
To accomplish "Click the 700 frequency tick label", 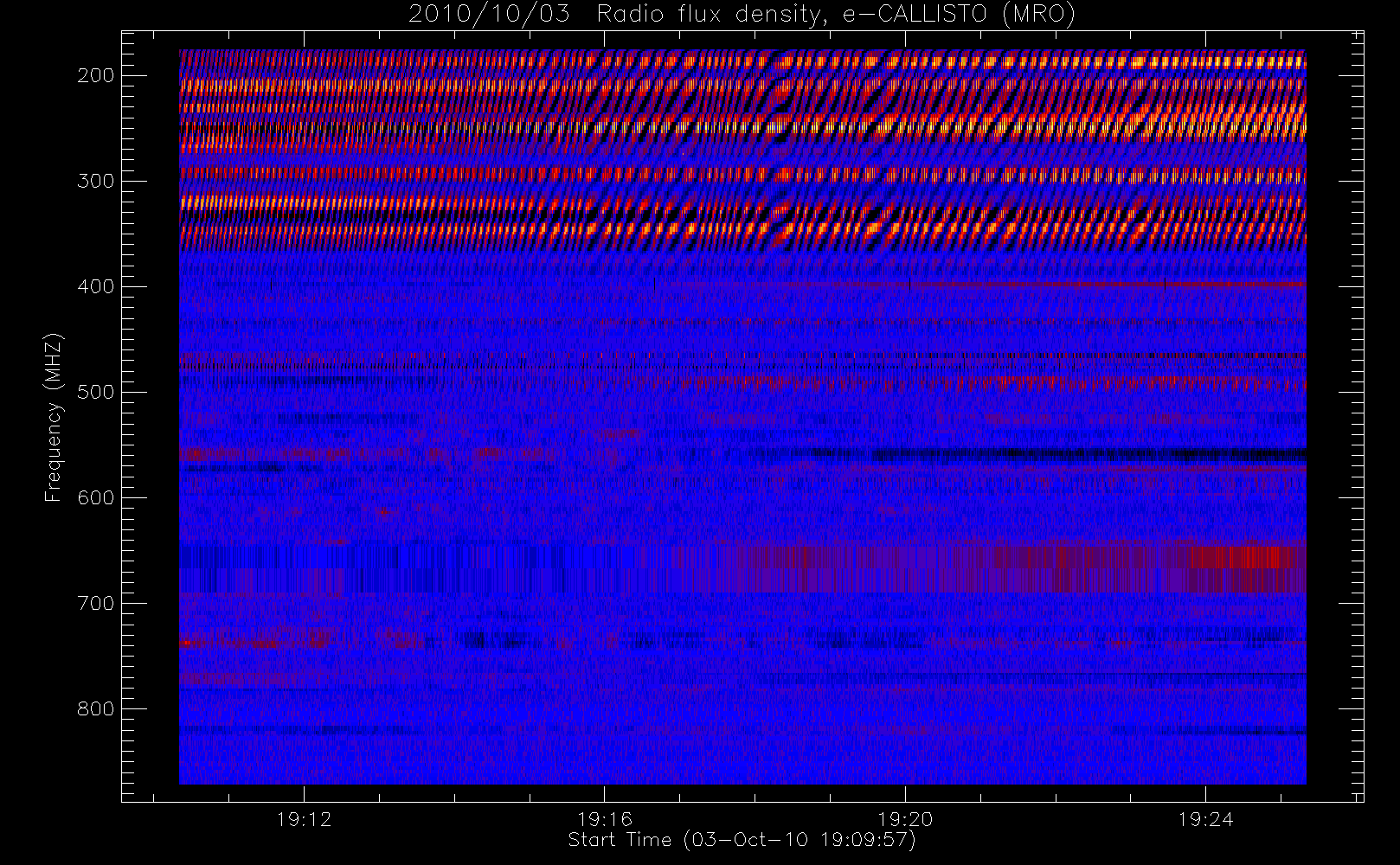I will click(96, 603).
